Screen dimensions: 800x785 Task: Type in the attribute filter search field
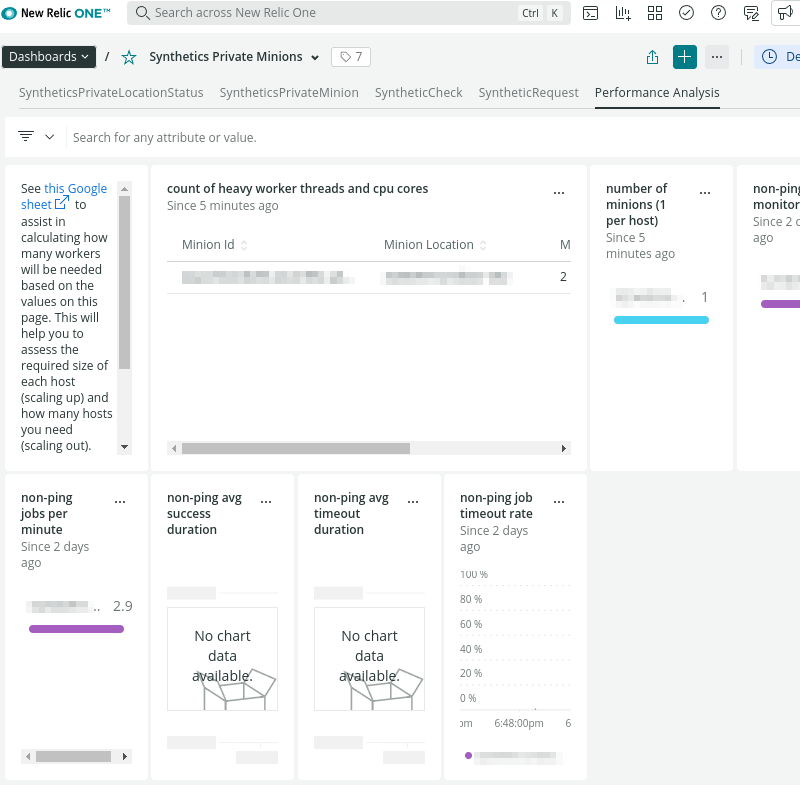tap(400, 137)
